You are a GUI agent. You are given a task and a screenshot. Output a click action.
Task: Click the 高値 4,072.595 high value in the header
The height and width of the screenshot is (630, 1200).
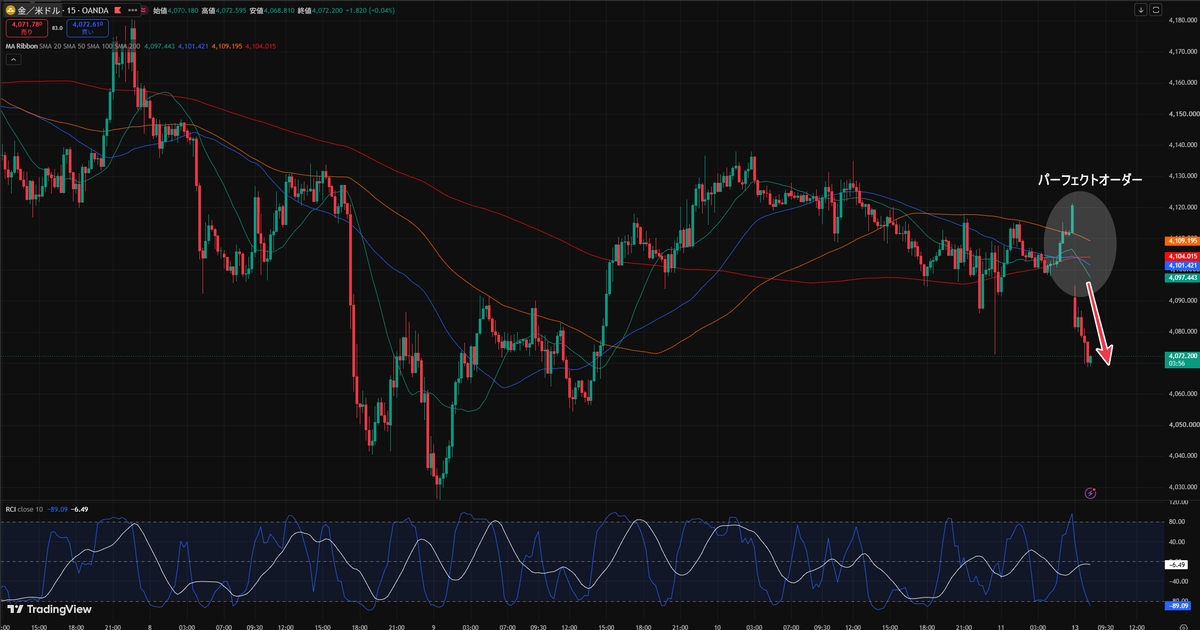coord(224,10)
